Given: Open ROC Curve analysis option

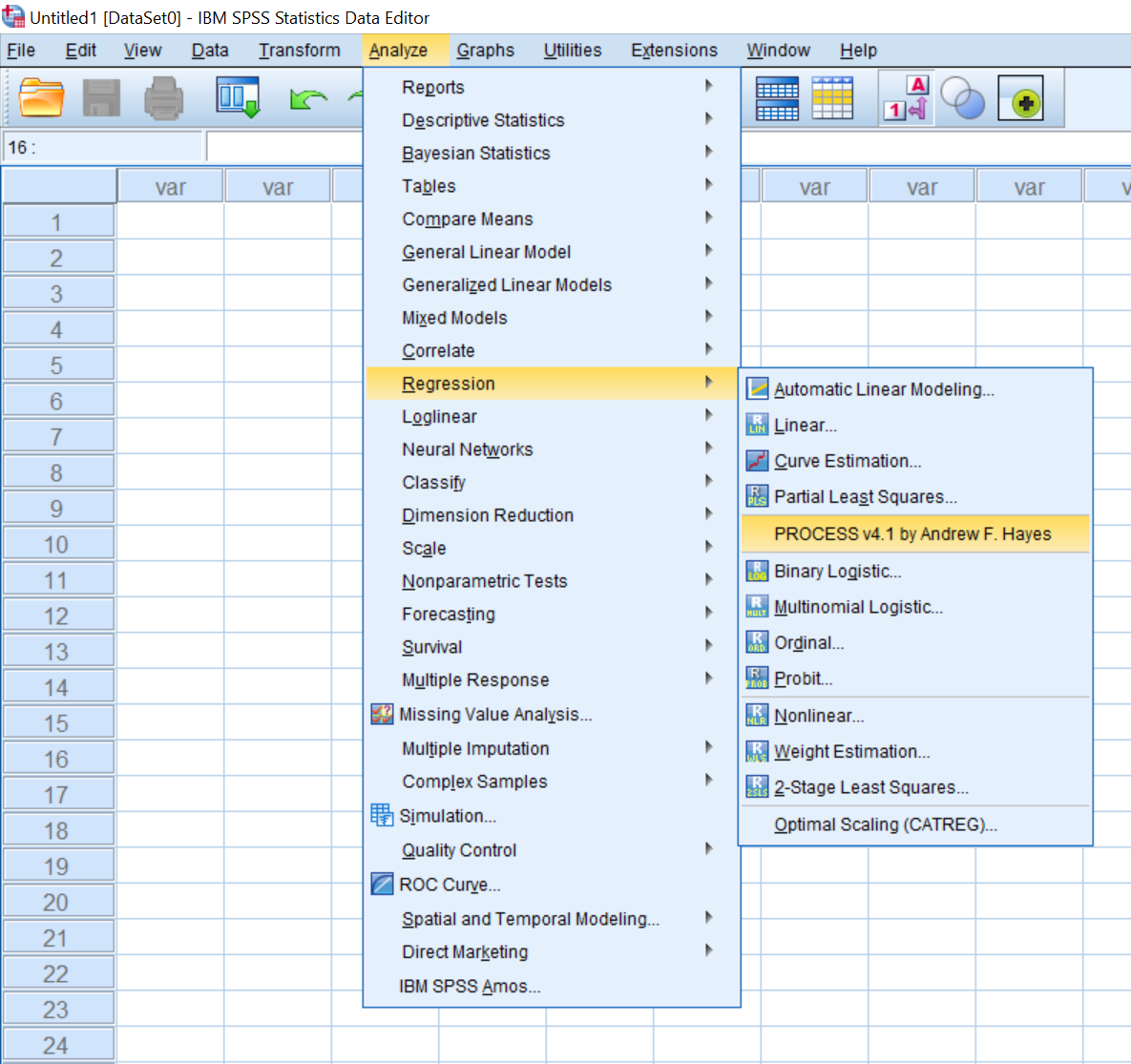Looking at the screenshot, I should click(449, 885).
